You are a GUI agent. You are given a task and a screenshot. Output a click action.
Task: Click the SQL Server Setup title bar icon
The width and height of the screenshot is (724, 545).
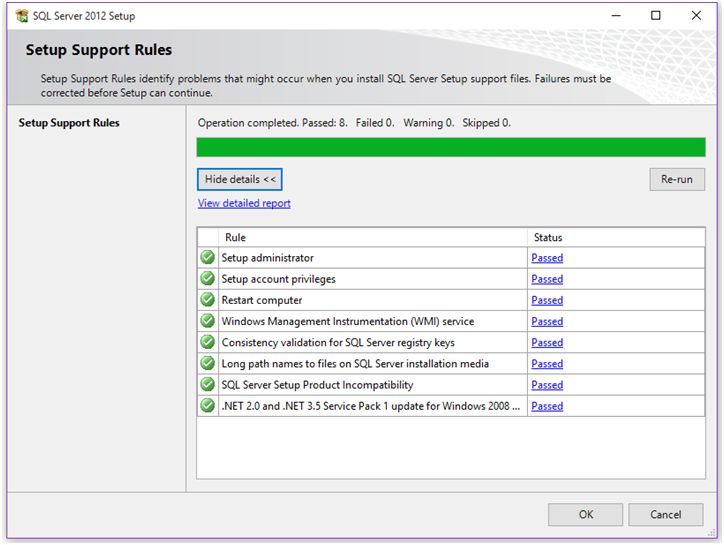(21, 16)
